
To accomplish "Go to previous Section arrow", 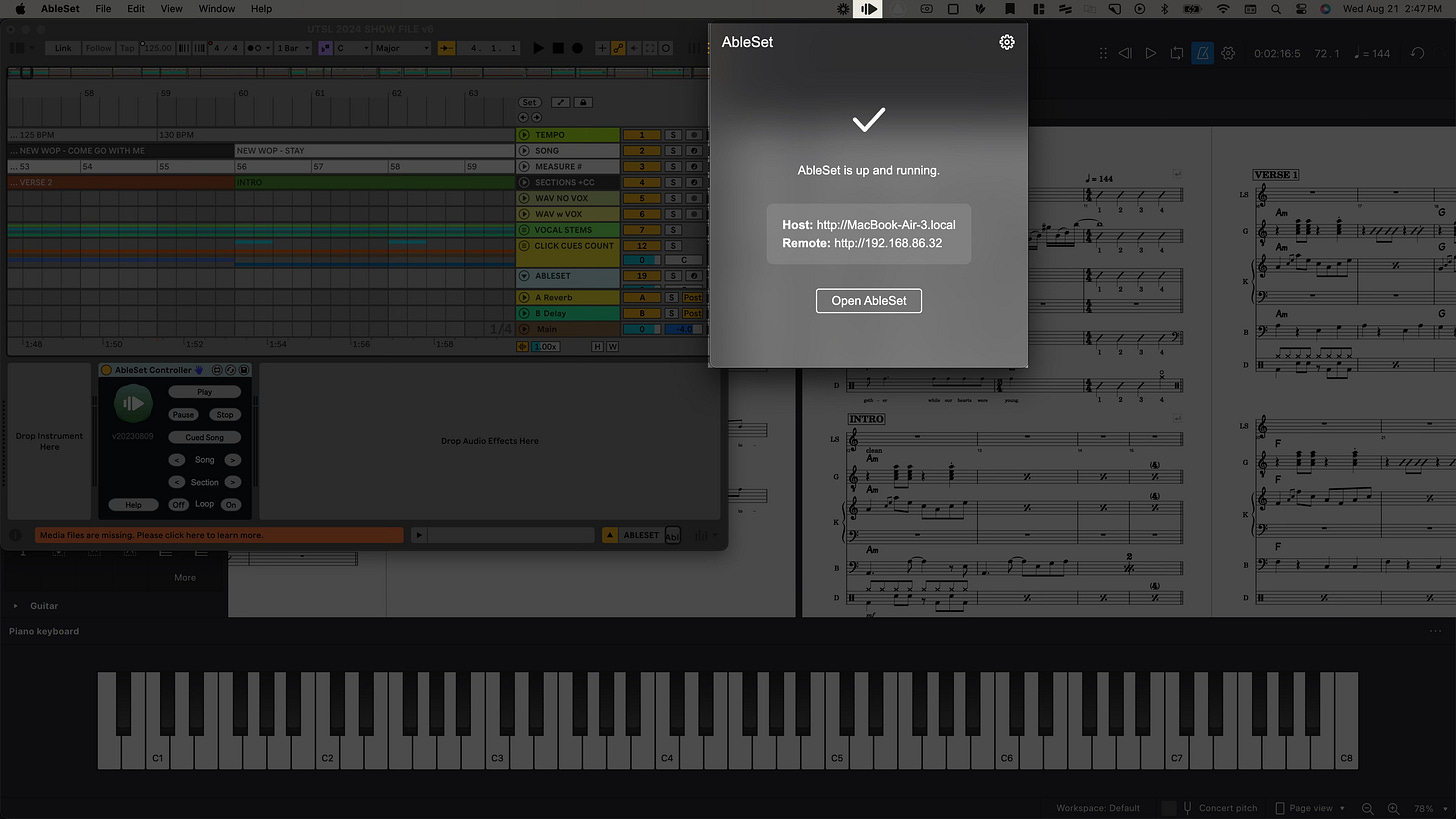I will (x=176, y=482).
